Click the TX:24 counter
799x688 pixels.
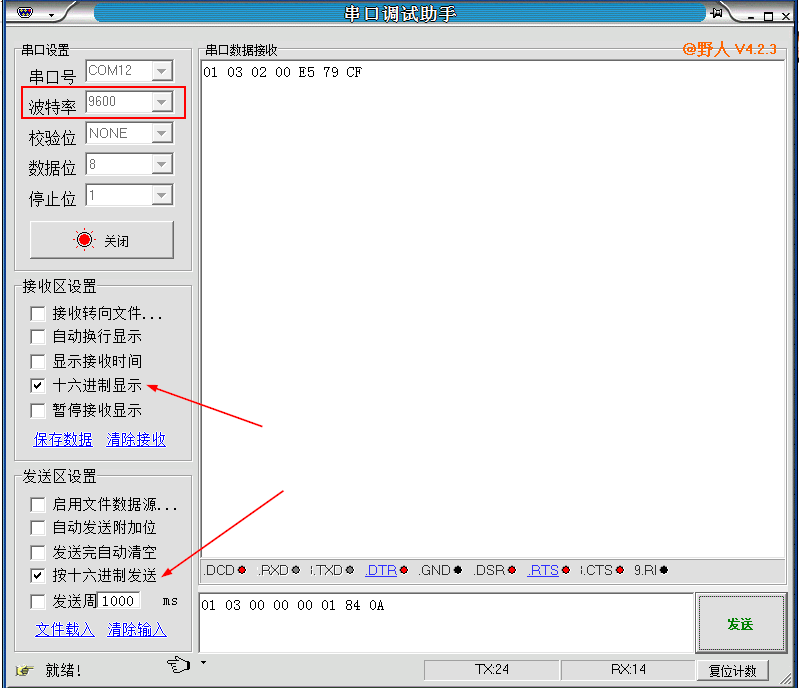click(492, 669)
